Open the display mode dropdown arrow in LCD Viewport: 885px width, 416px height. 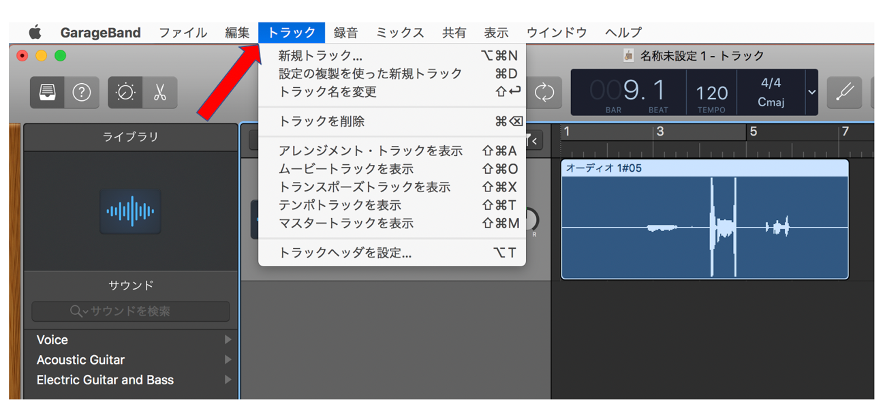pyautogui.click(x=812, y=92)
